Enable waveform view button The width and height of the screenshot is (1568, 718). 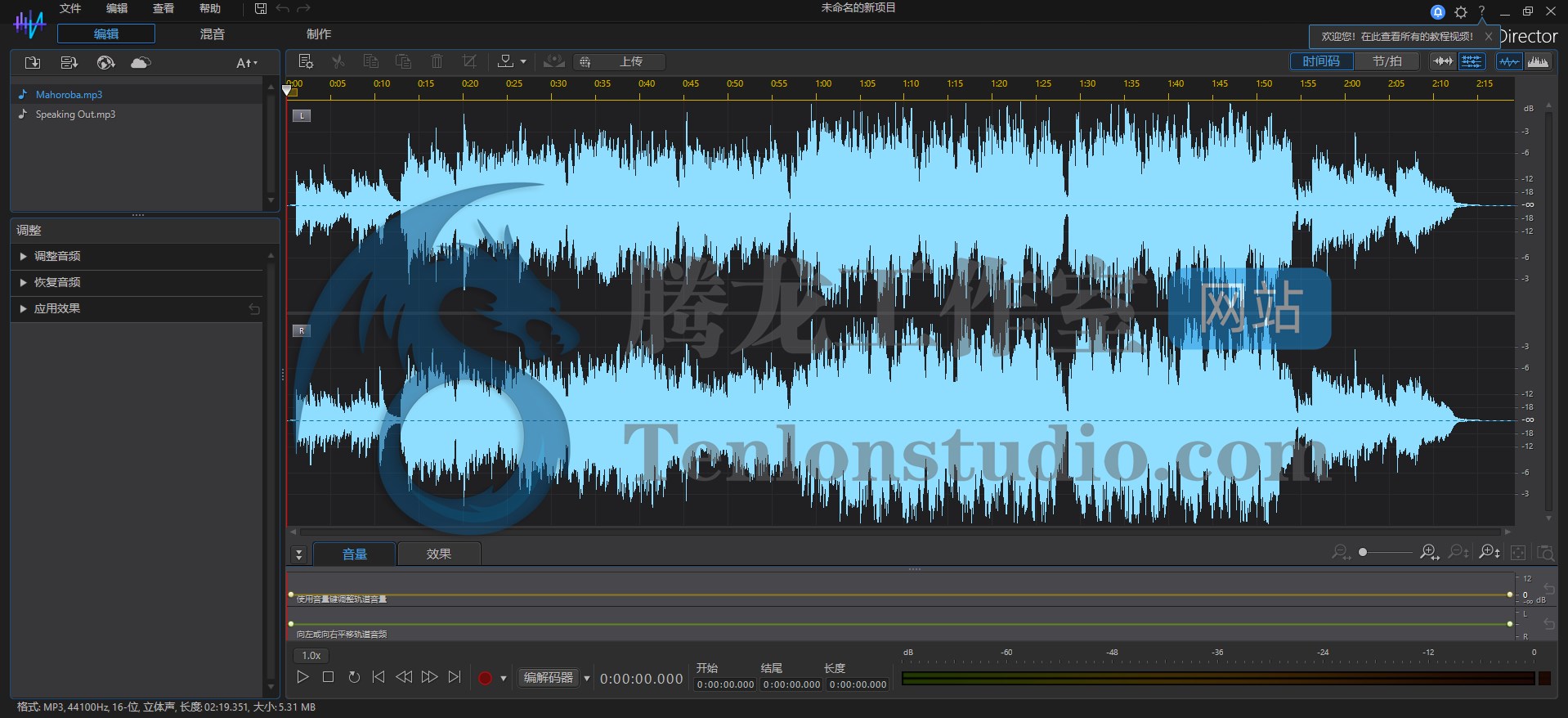point(1509,61)
